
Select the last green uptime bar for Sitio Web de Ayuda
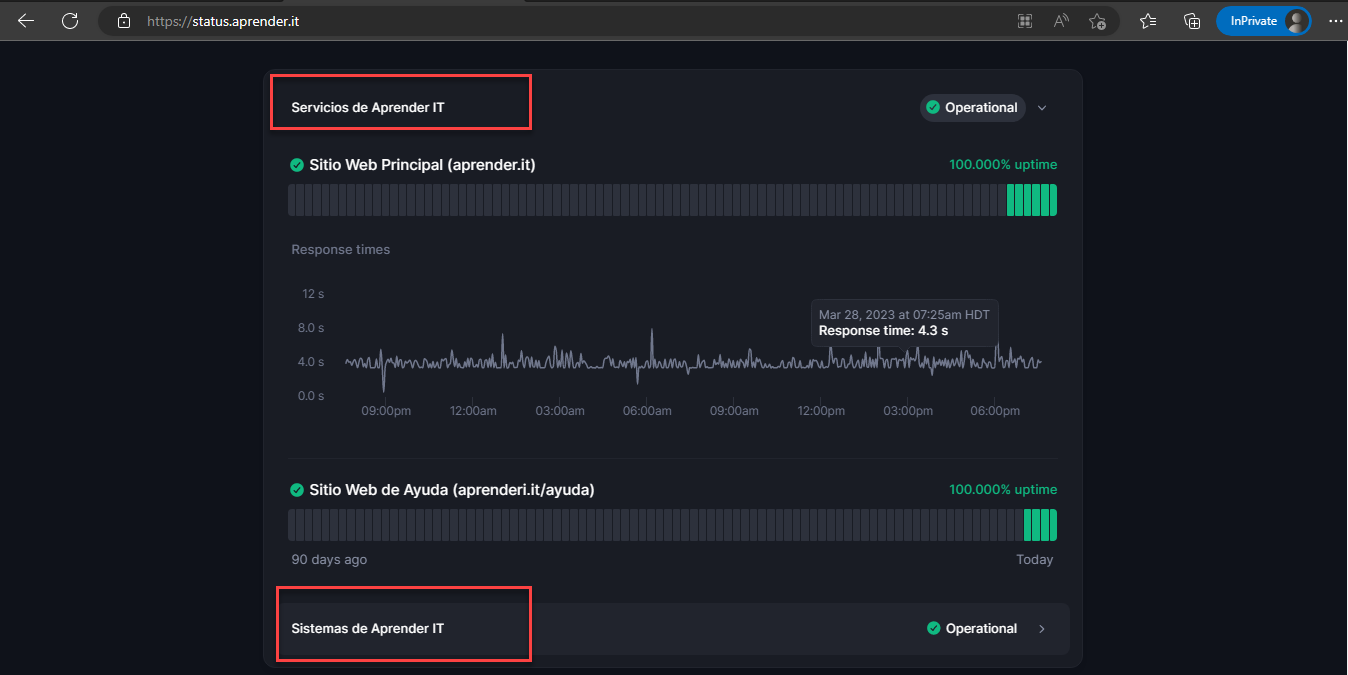click(1053, 525)
